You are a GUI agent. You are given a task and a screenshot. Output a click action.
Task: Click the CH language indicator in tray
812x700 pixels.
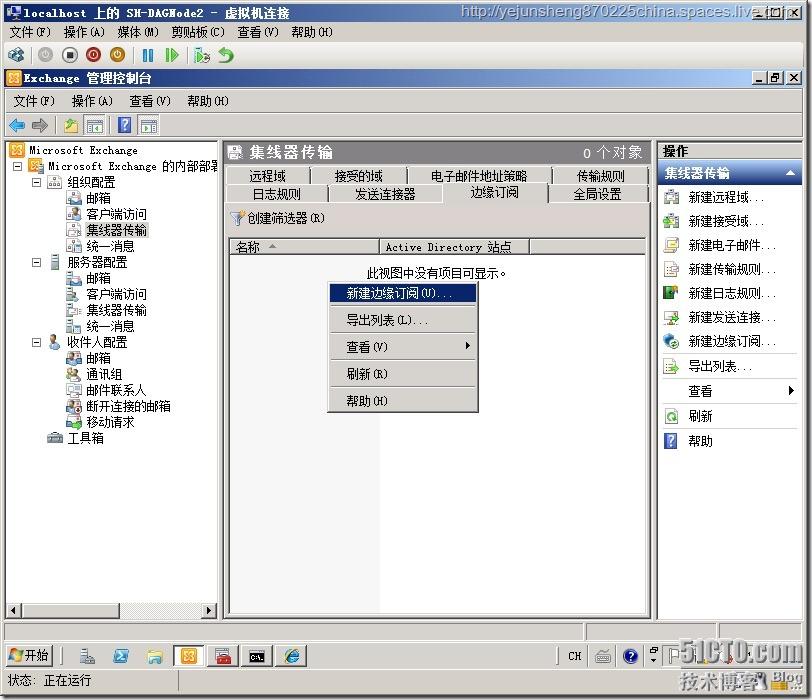[x=574, y=656]
